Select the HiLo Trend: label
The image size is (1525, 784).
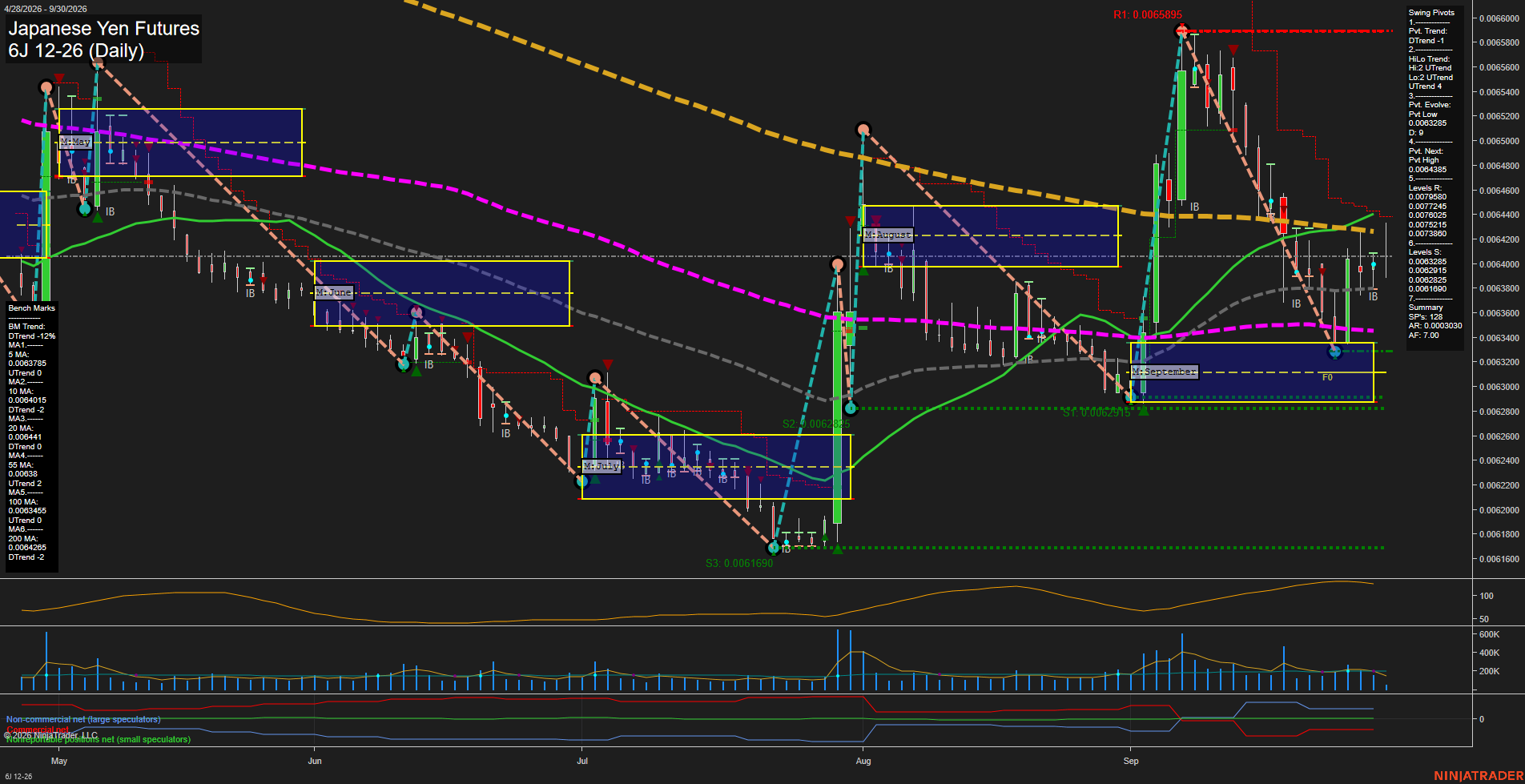pyautogui.click(x=1430, y=59)
